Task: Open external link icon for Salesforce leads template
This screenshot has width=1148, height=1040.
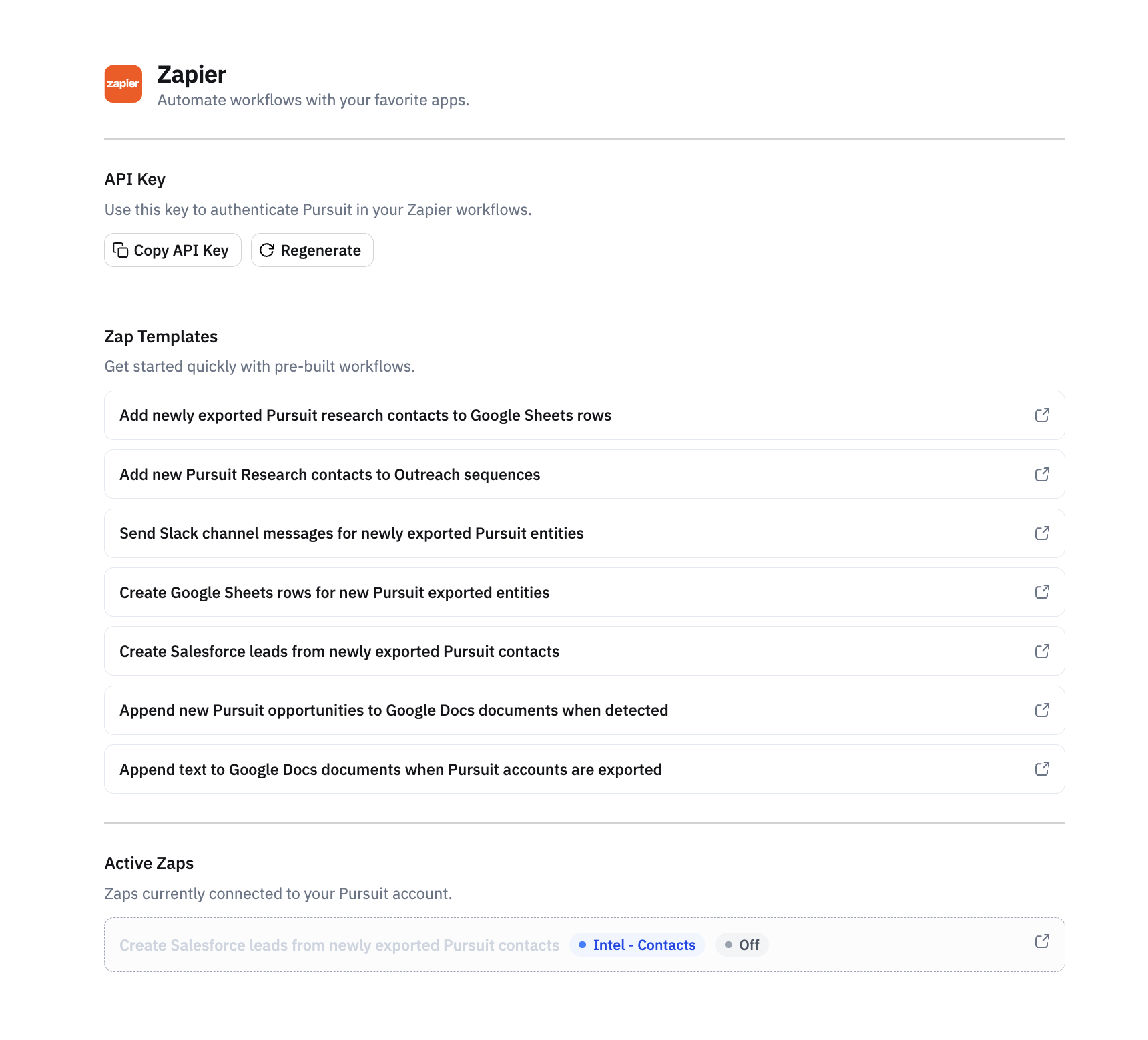Action: [1042, 652]
